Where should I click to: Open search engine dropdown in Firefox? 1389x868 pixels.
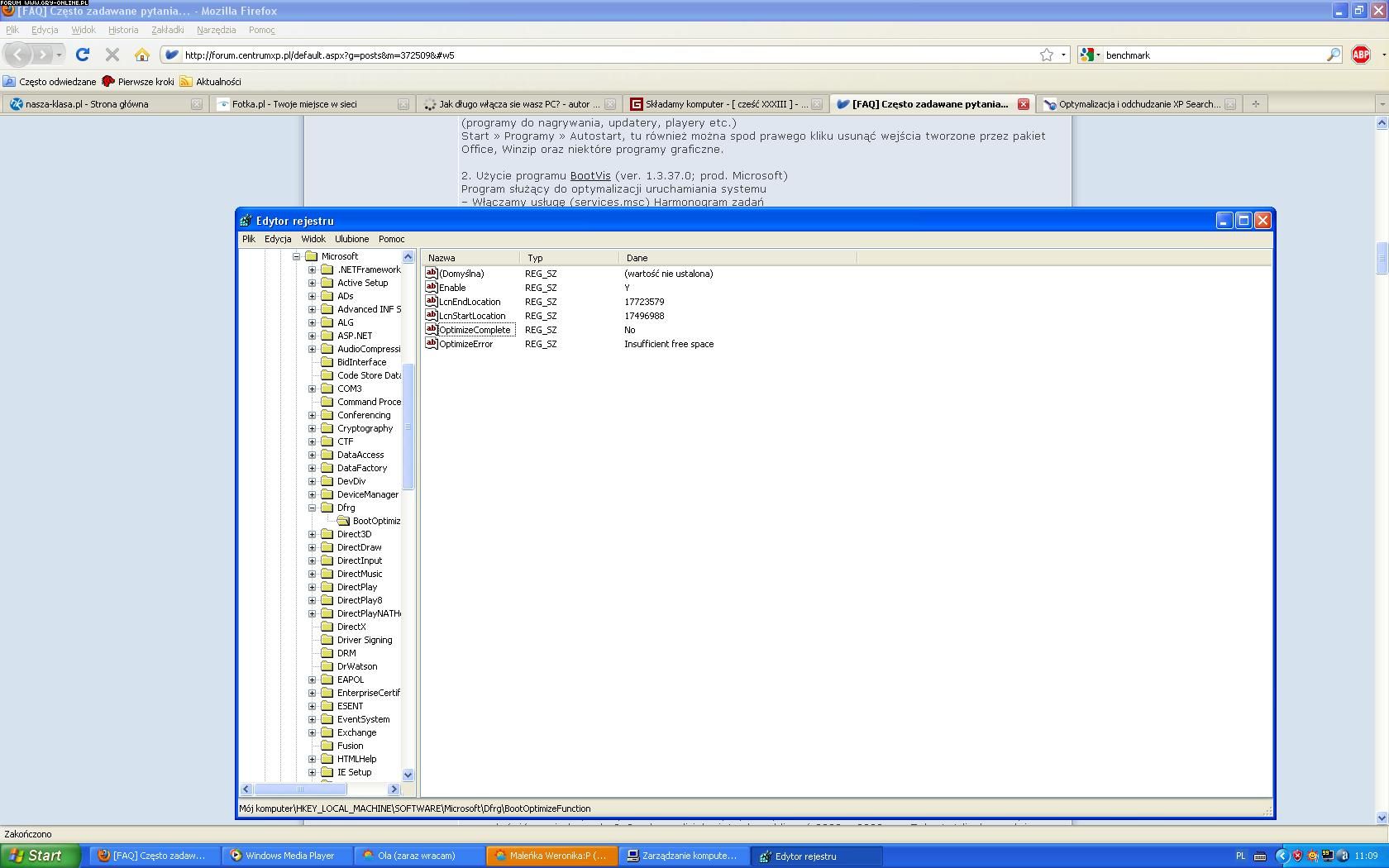click(x=1091, y=55)
